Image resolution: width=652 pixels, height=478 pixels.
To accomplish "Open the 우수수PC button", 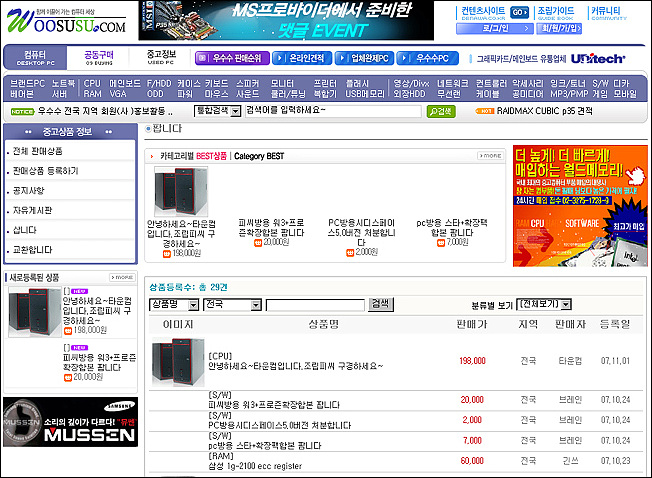I will pyautogui.click(x=427, y=58).
